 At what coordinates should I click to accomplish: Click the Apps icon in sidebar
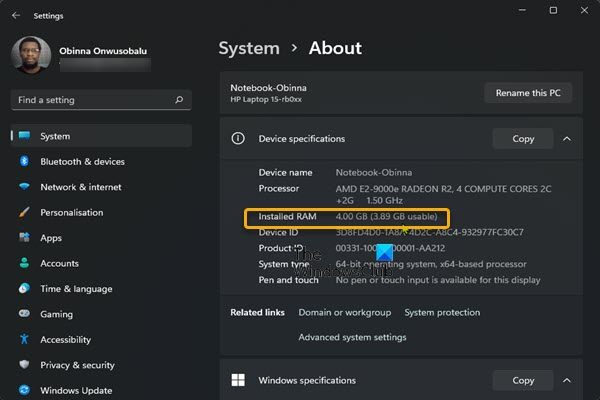[24, 237]
